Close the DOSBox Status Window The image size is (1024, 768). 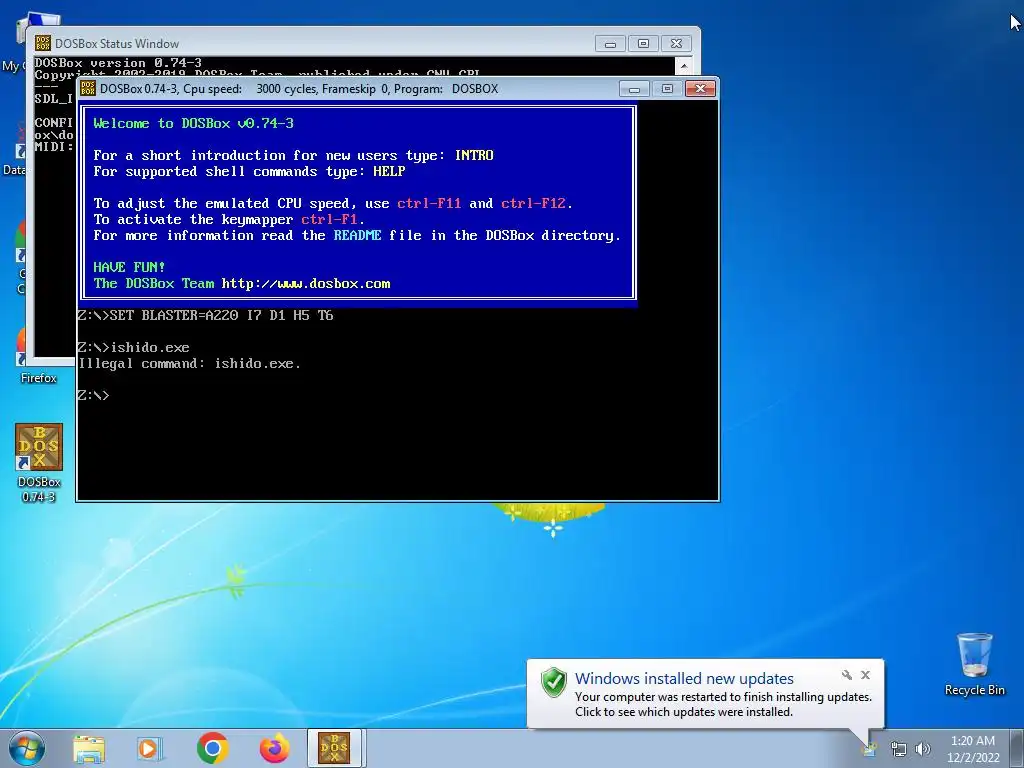677,44
